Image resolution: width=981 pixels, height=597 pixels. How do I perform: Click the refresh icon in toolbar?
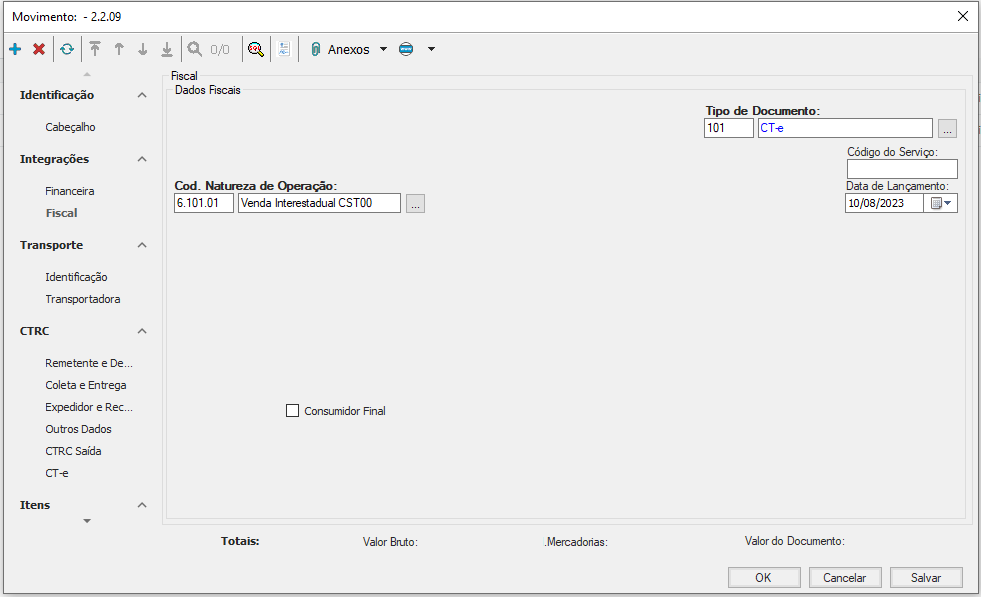coord(67,49)
